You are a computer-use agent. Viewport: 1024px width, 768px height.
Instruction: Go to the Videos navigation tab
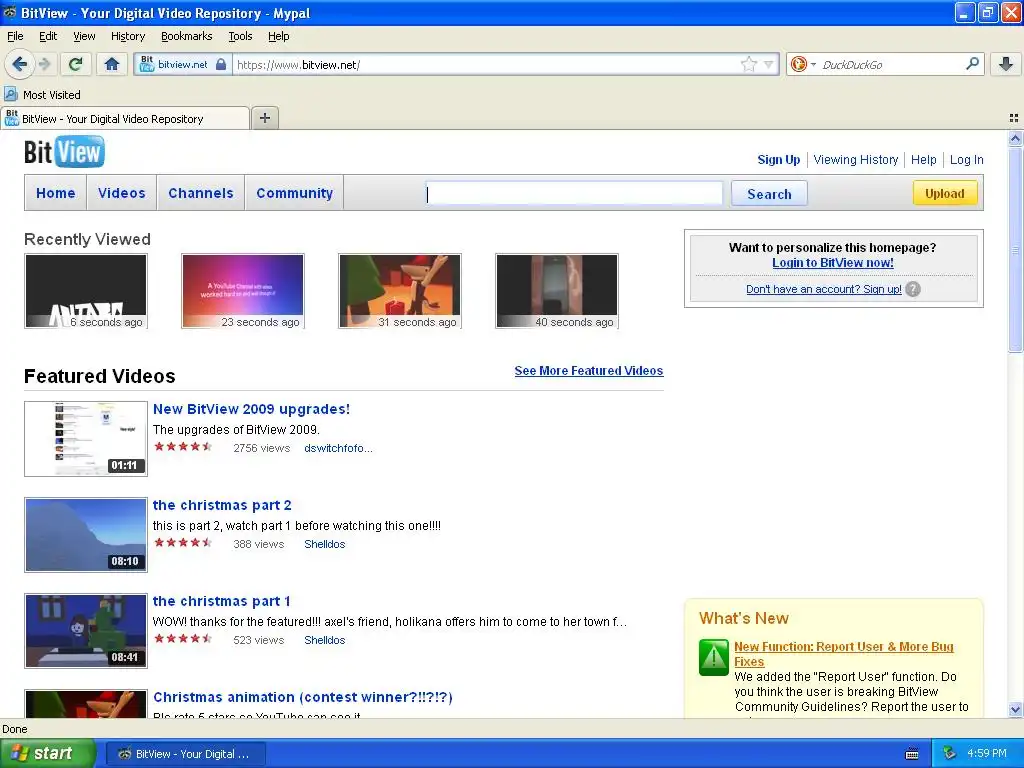tap(121, 193)
